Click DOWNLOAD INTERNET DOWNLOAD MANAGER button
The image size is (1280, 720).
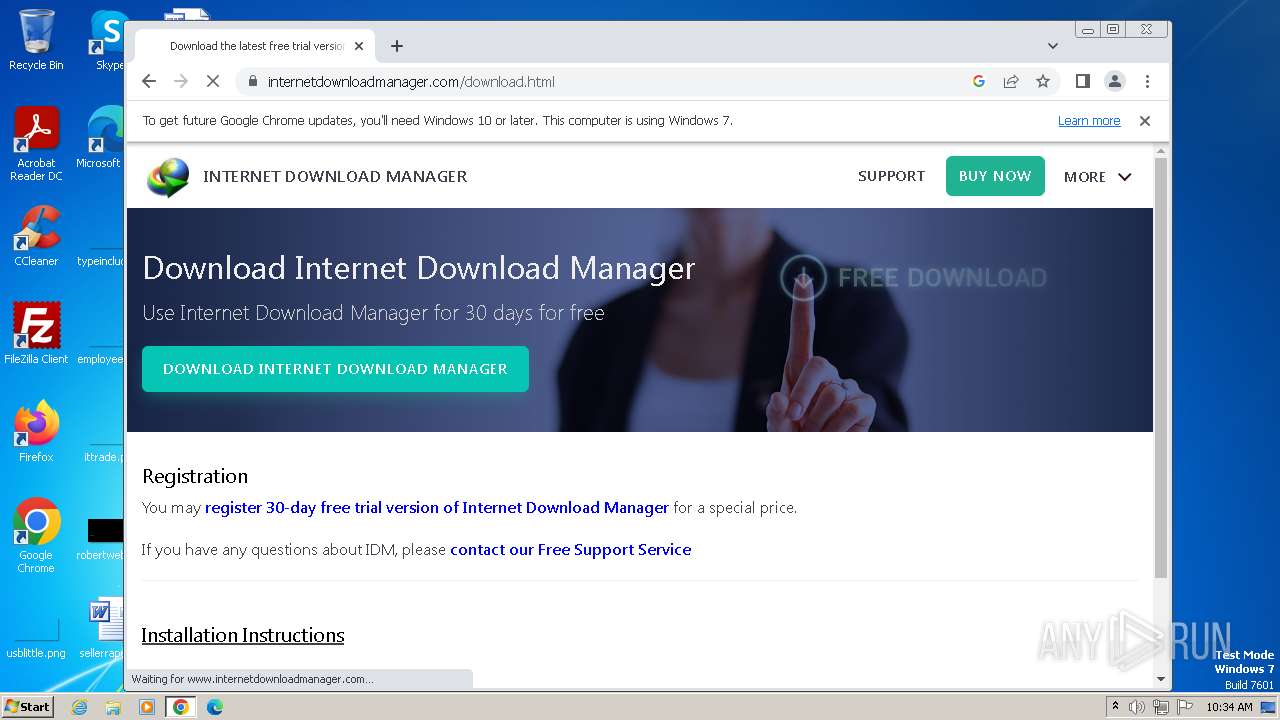[x=335, y=369]
